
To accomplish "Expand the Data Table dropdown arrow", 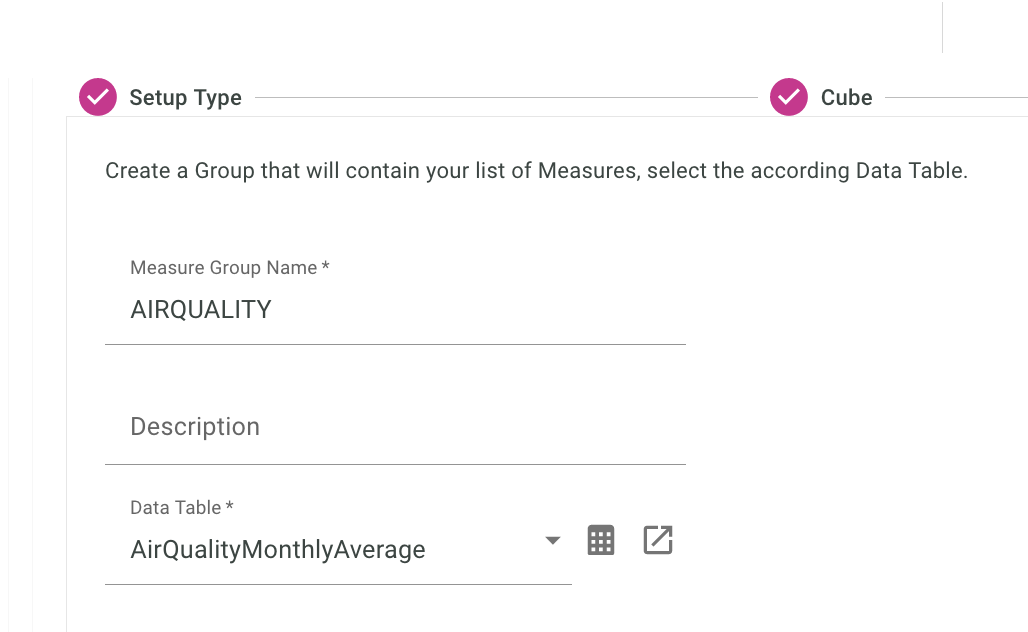I will [x=552, y=540].
